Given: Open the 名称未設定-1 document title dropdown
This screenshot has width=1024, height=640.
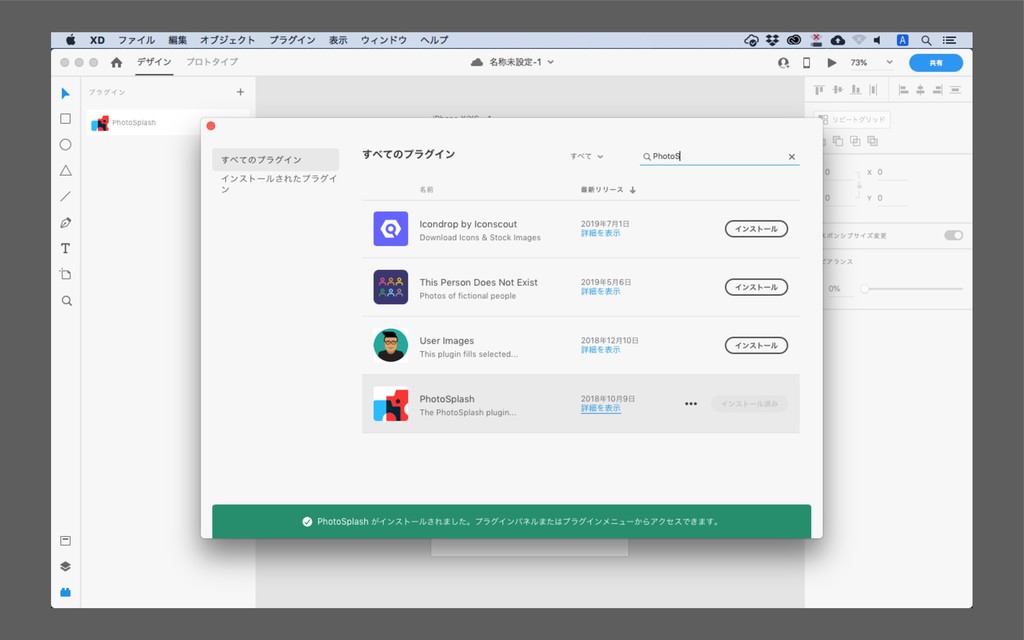Looking at the screenshot, I should point(513,62).
